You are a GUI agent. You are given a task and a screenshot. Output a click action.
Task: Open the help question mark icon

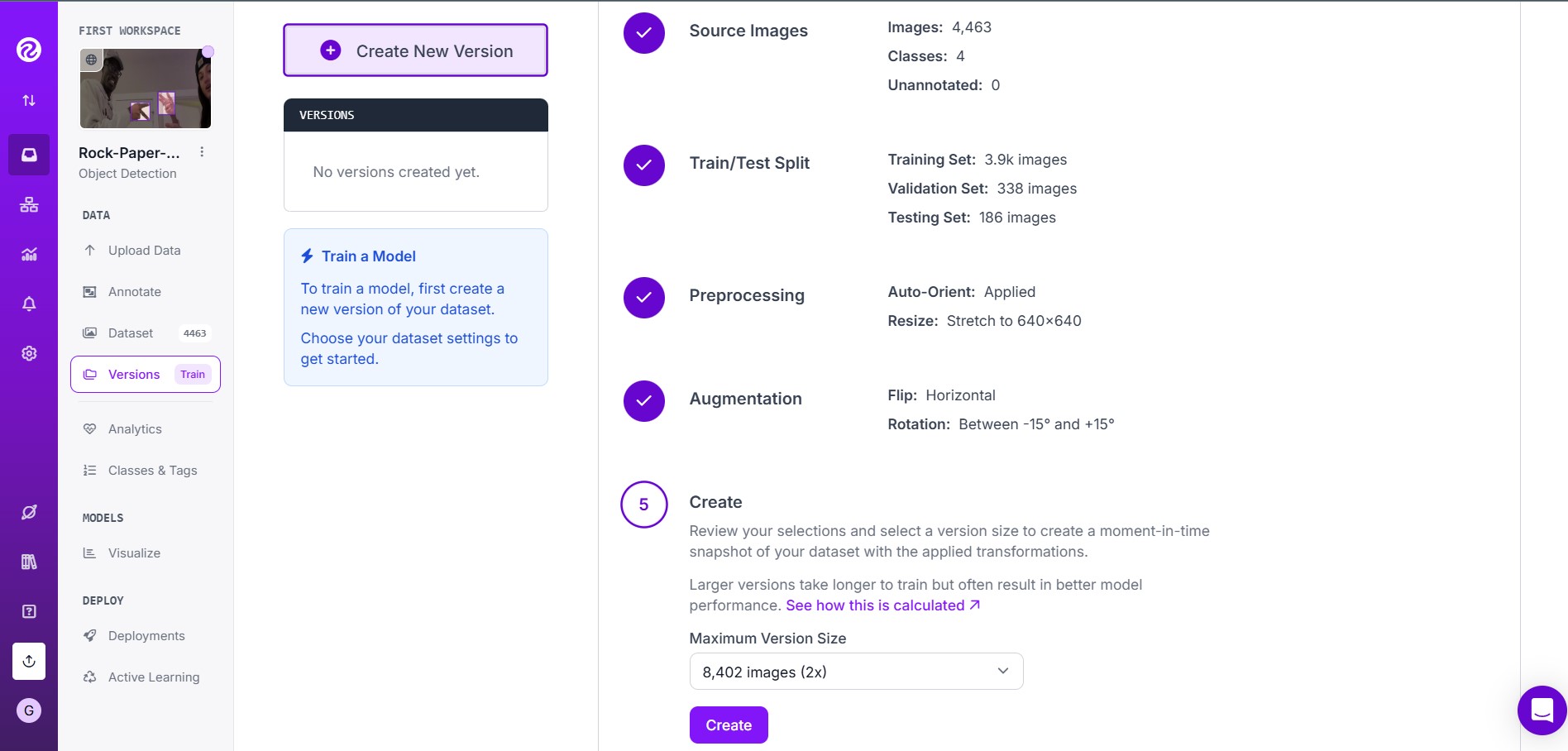[x=29, y=610]
